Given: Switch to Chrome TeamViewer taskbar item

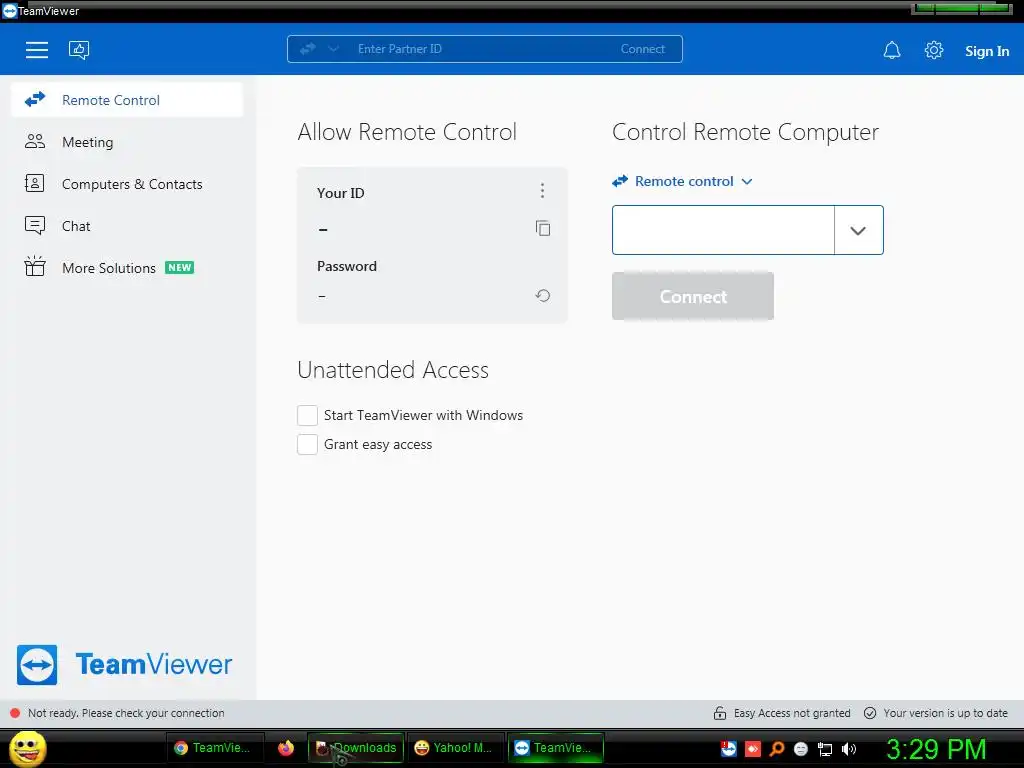Looking at the screenshot, I should click(x=214, y=748).
